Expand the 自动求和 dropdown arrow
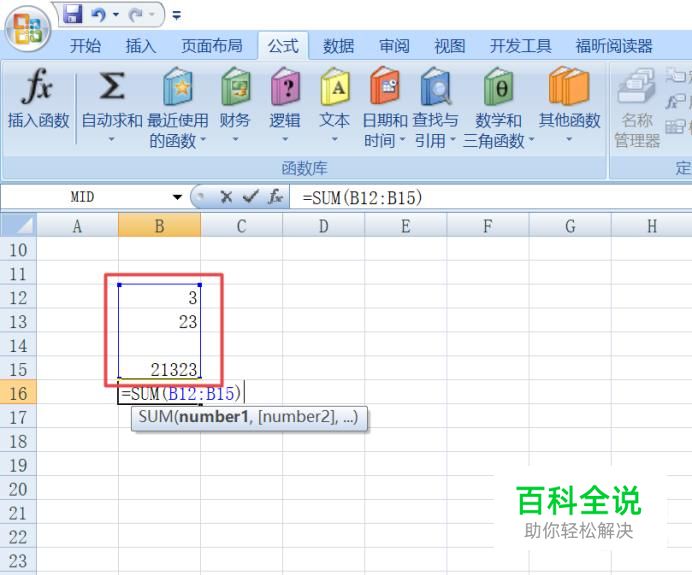 (111, 140)
